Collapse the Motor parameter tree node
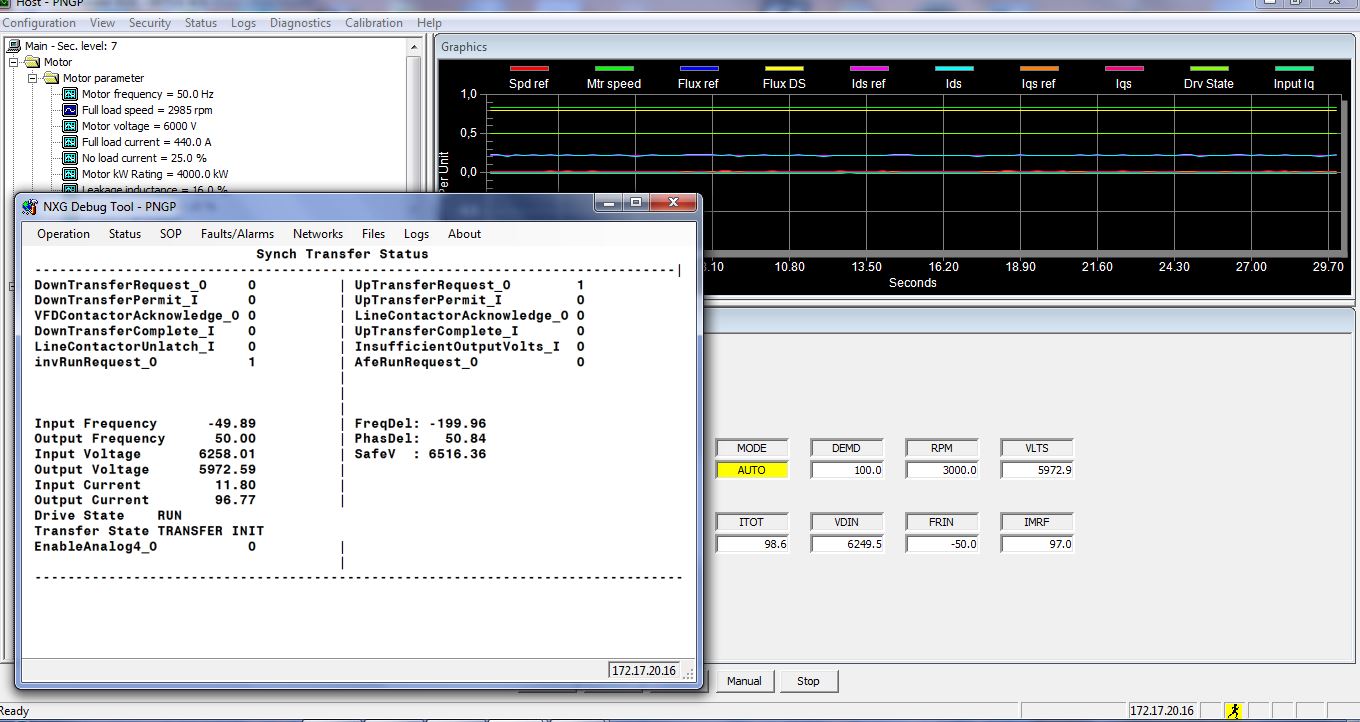This screenshot has height=722, width=1360. click(33, 77)
